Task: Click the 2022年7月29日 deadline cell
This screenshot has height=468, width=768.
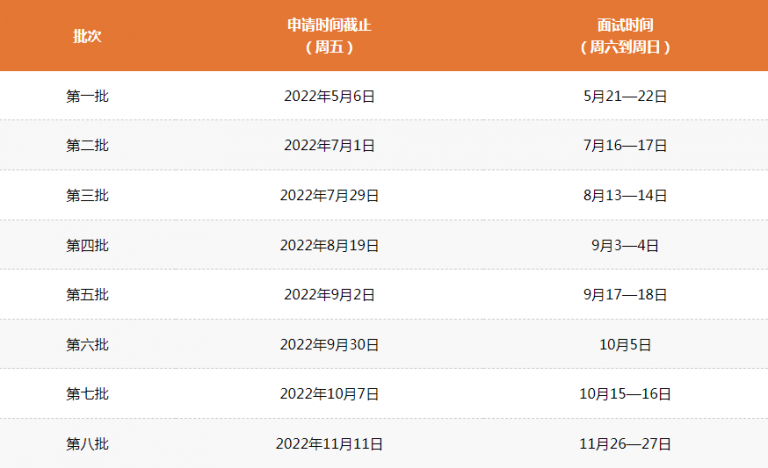Action: (x=329, y=196)
